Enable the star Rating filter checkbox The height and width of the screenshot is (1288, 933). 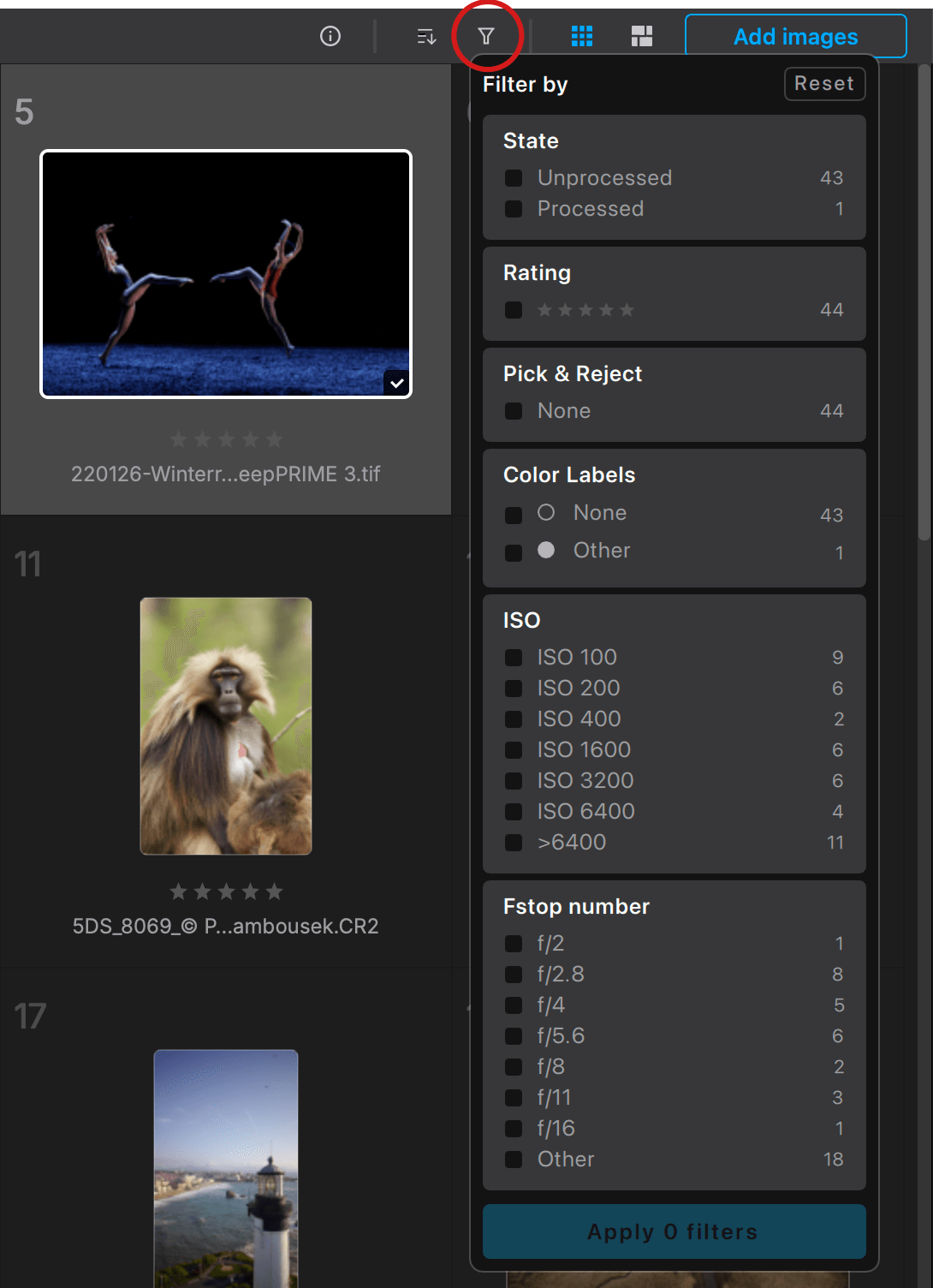(514, 310)
